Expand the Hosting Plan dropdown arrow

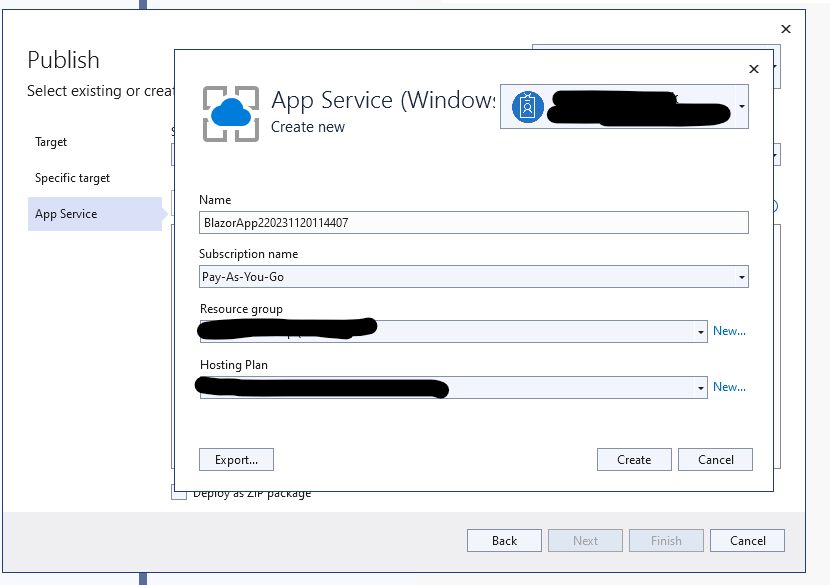[x=701, y=388]
